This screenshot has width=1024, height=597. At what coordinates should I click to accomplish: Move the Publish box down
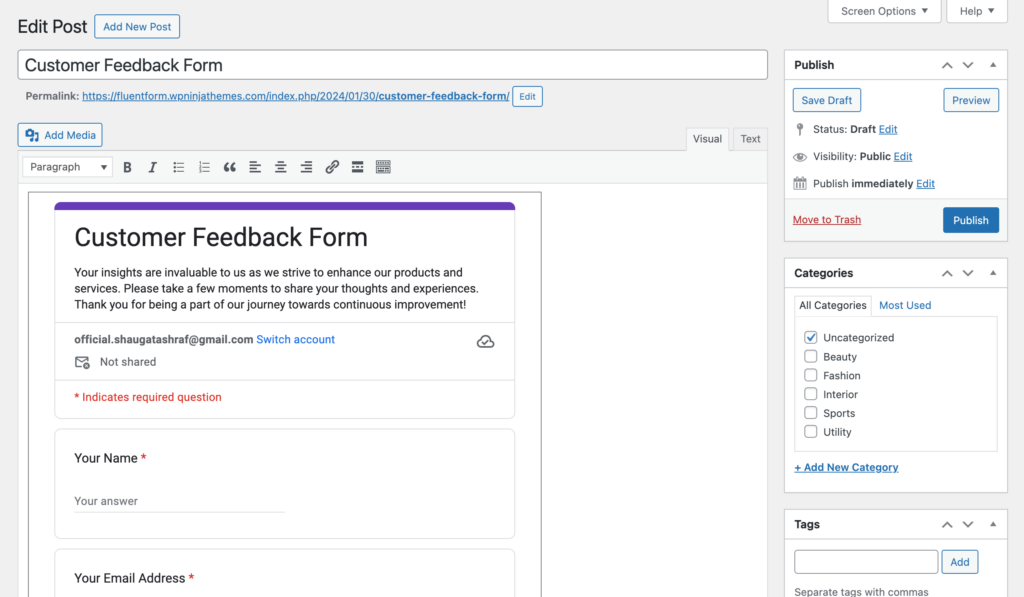click(x=968, y=65)
